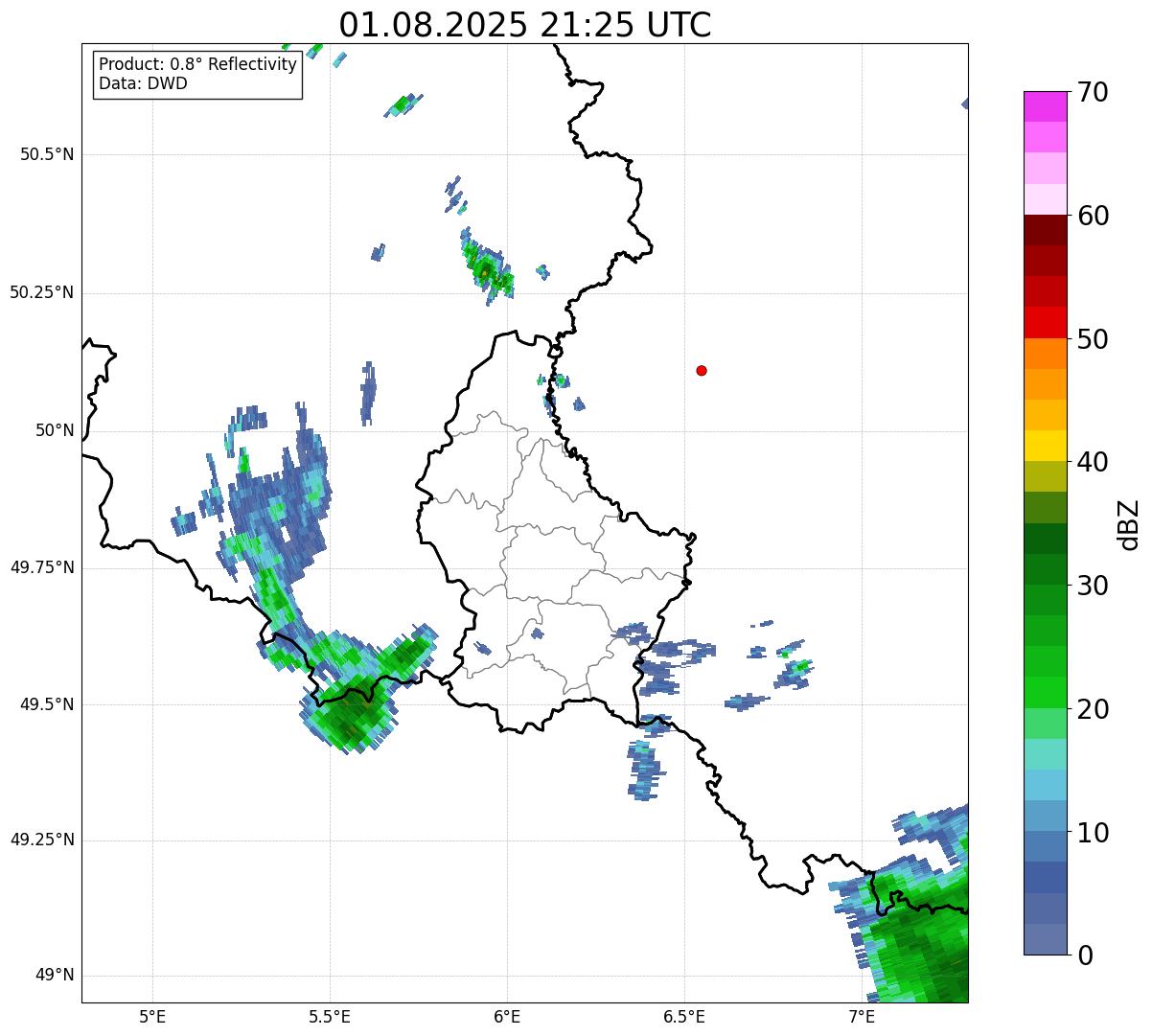Click the 6.5°E longitude label

point(684,1018)
